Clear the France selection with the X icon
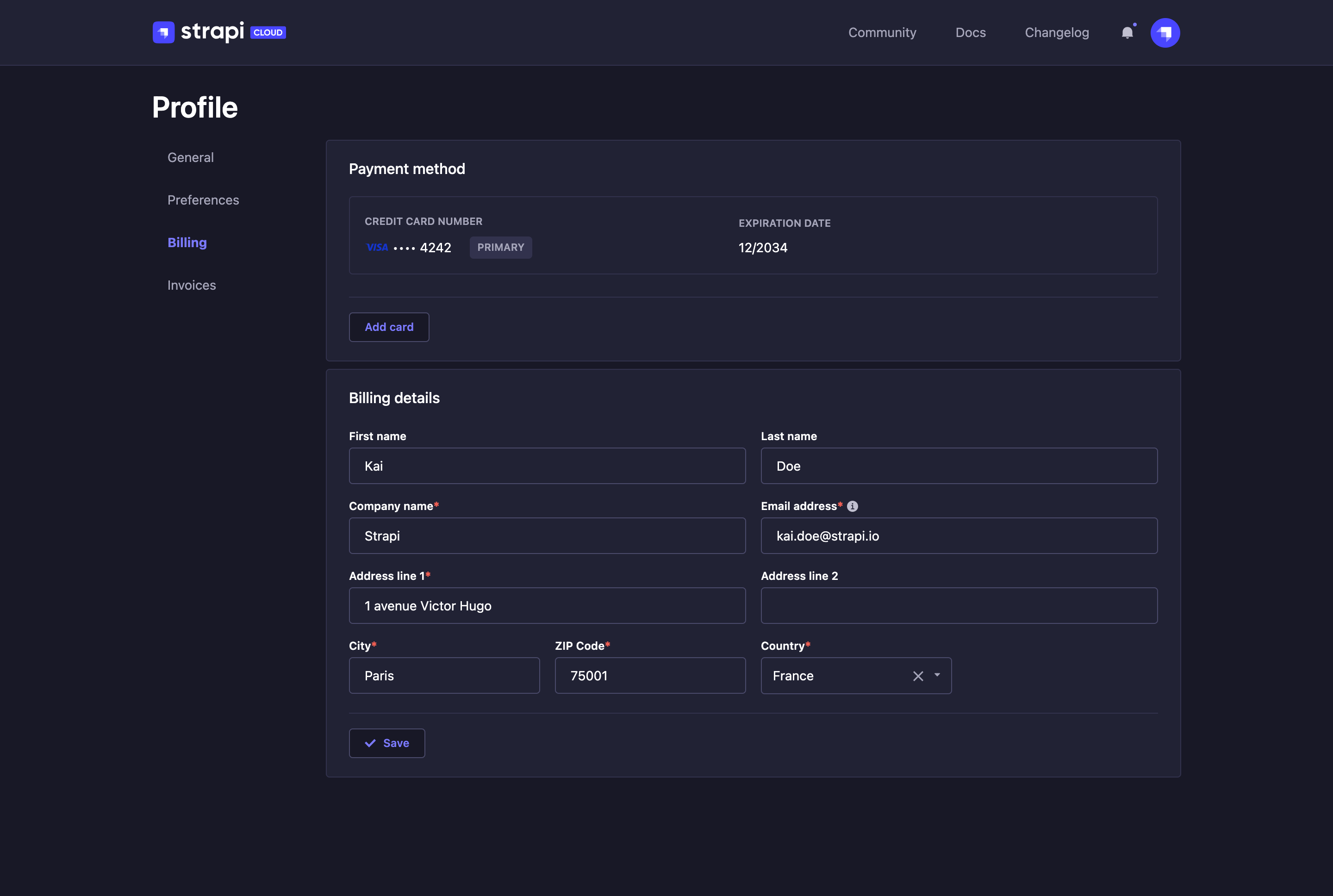The image size is (1333, 896). click(918, 675)
